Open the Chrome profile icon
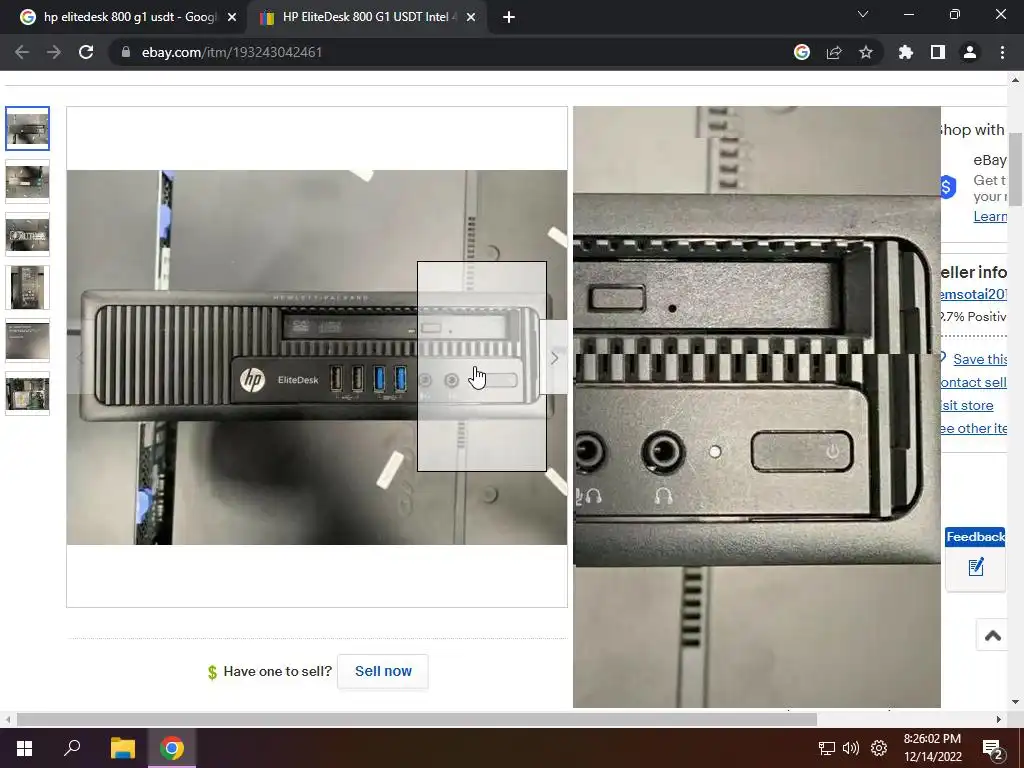1024x768 pixels. (x=970, y=52)
